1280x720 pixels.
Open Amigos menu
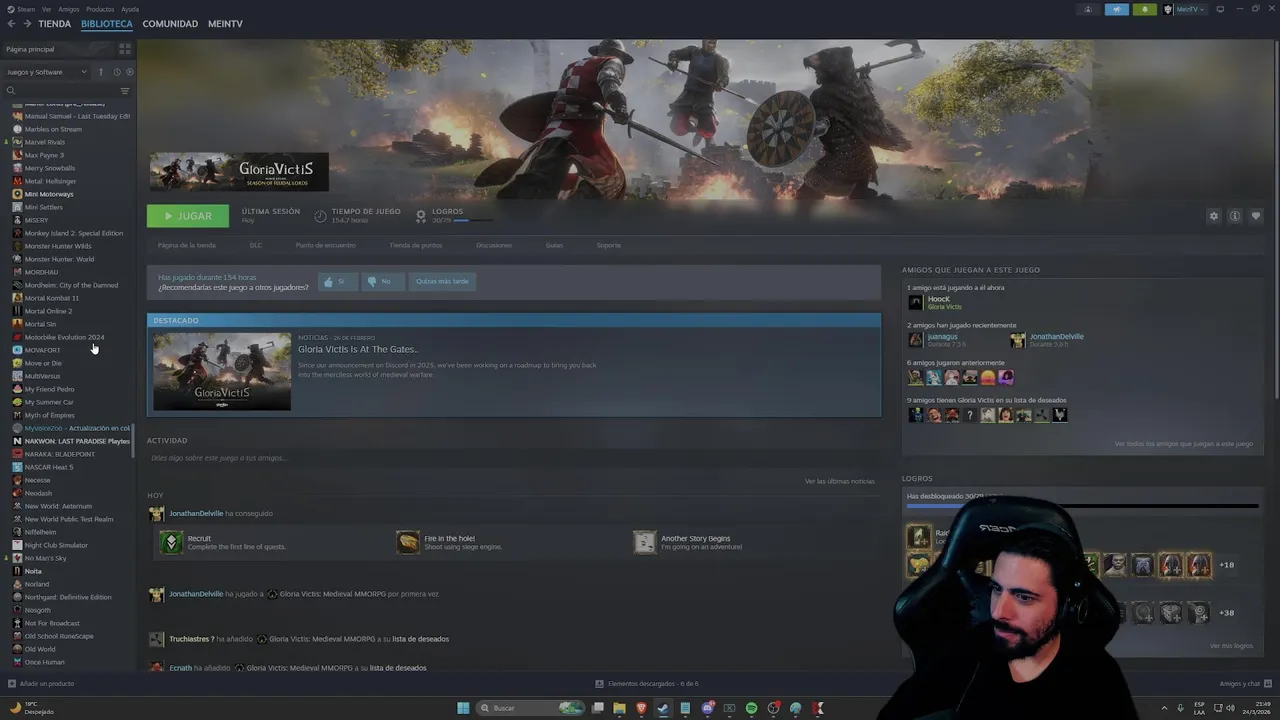(x=68, y=9)
